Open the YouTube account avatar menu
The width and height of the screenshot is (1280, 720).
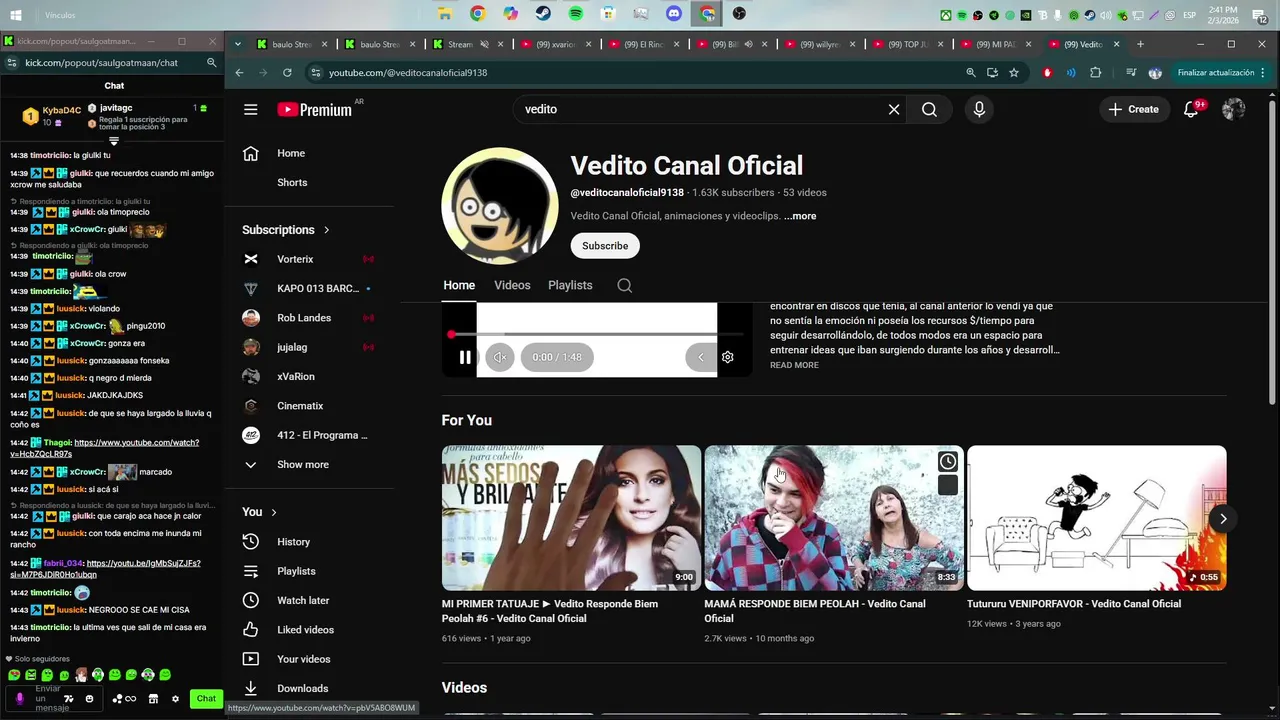coord(1234,109)
